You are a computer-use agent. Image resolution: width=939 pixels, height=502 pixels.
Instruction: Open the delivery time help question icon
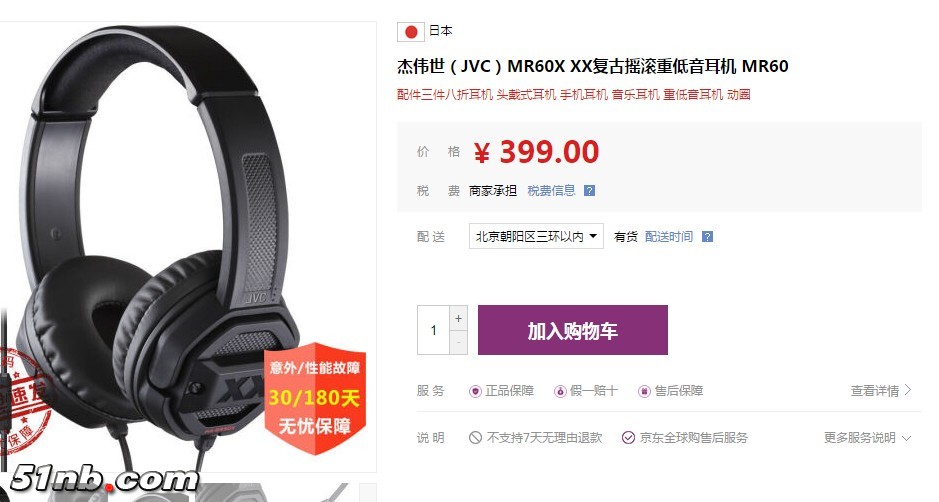(x=707, y=237)
